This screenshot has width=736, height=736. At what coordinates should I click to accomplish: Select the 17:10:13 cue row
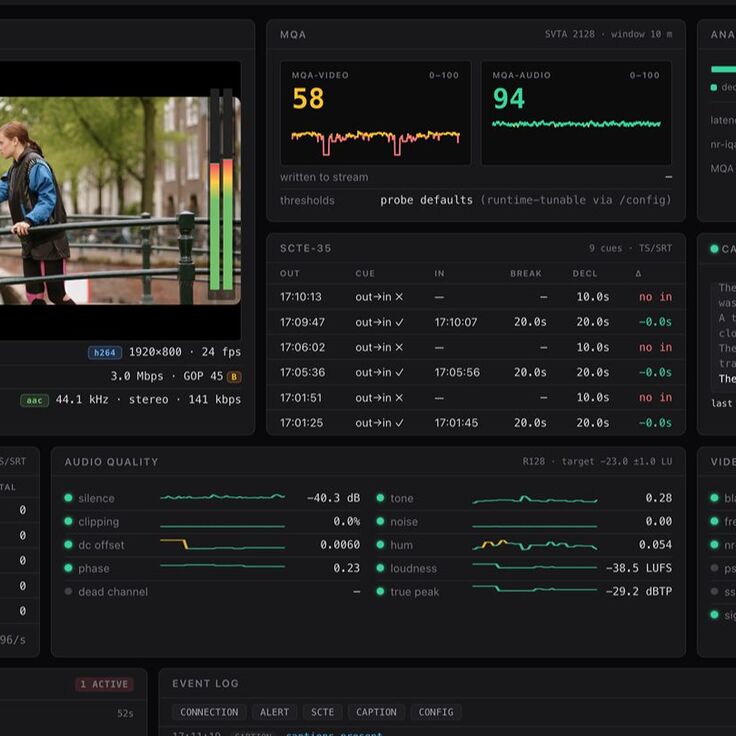[476, 297]
